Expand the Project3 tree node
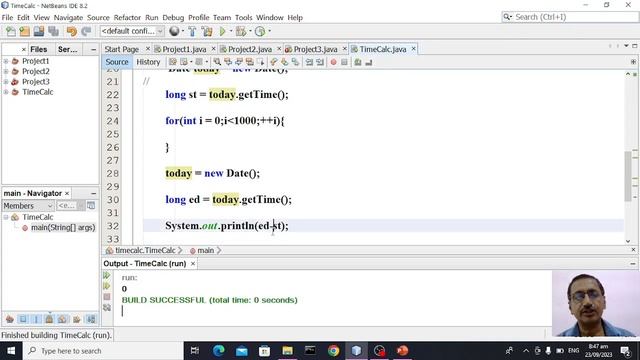The height and width of the screenshot is (360, 640). [6, 82]
